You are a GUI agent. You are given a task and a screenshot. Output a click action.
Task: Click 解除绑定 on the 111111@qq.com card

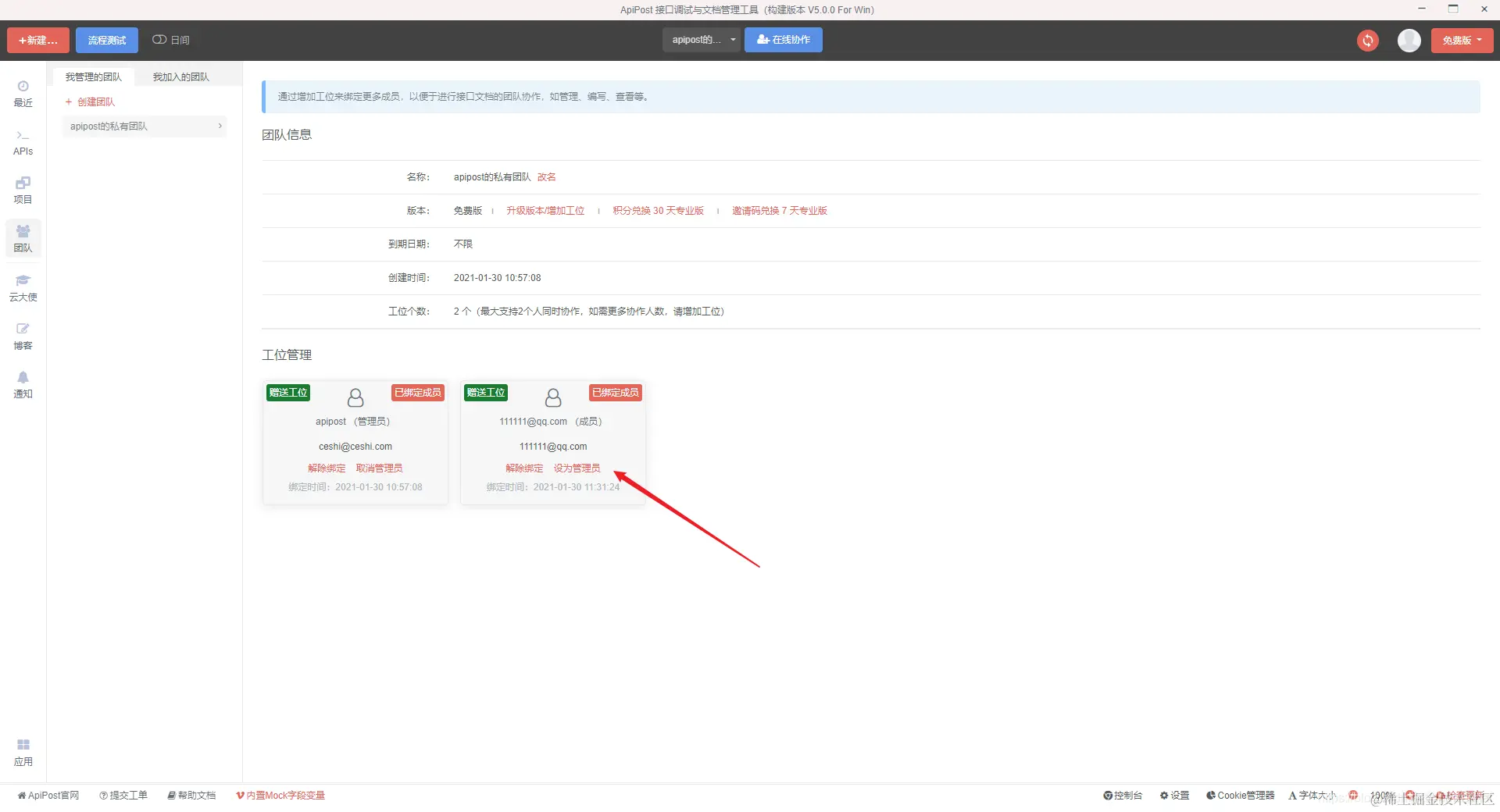pyautogui.click(x=524, y=468)
